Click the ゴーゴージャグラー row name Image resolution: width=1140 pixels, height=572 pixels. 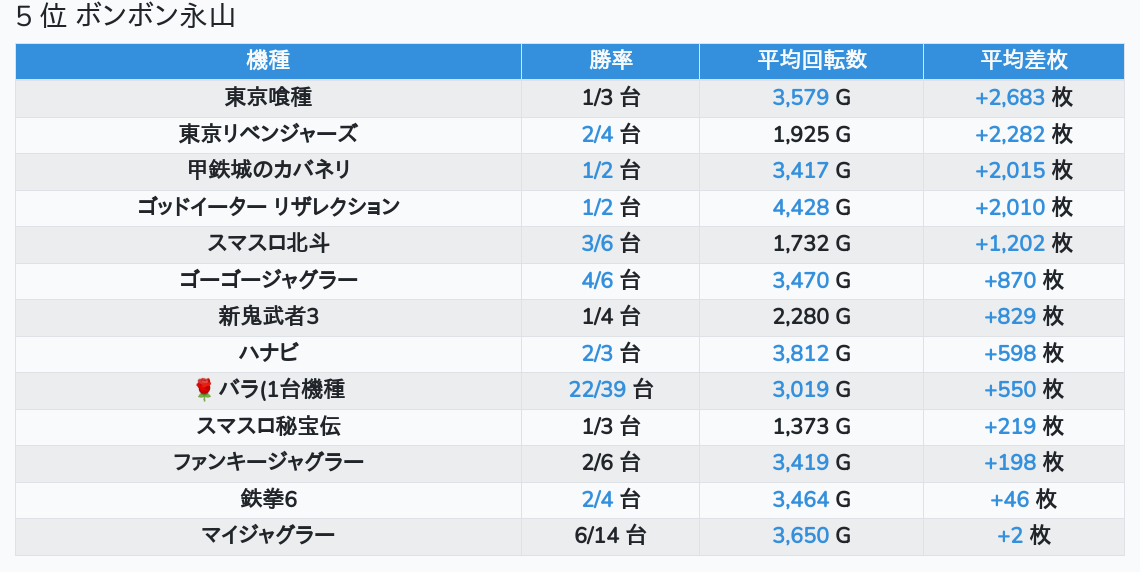(268, 280)
